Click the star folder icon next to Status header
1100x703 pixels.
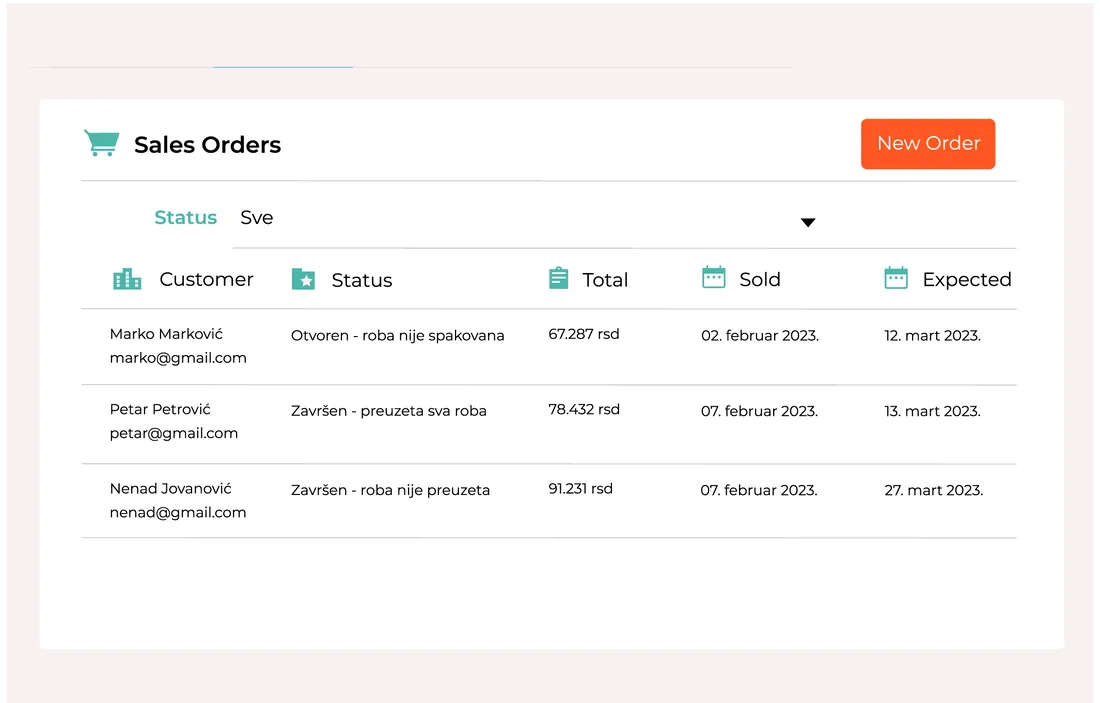click(x=303, y=279)
